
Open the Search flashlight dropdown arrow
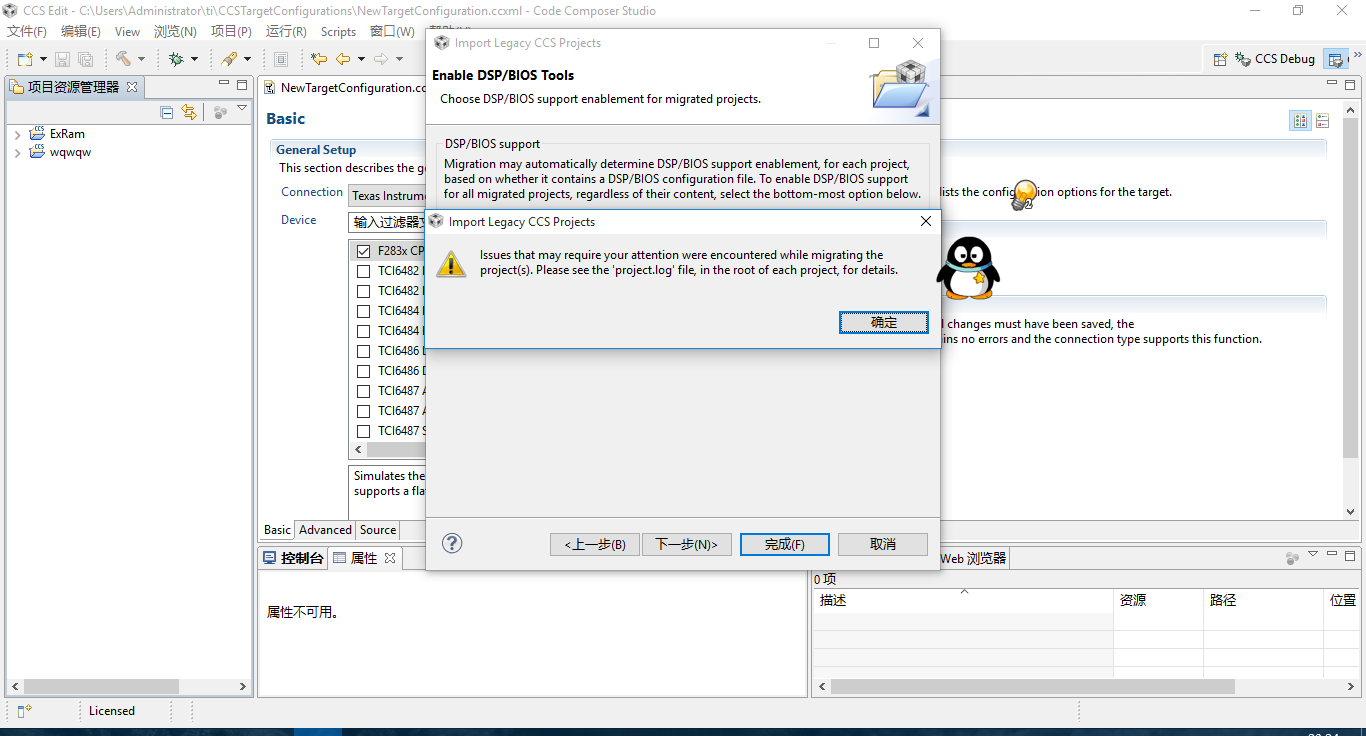pyautogui.click(x=247, y=60)
